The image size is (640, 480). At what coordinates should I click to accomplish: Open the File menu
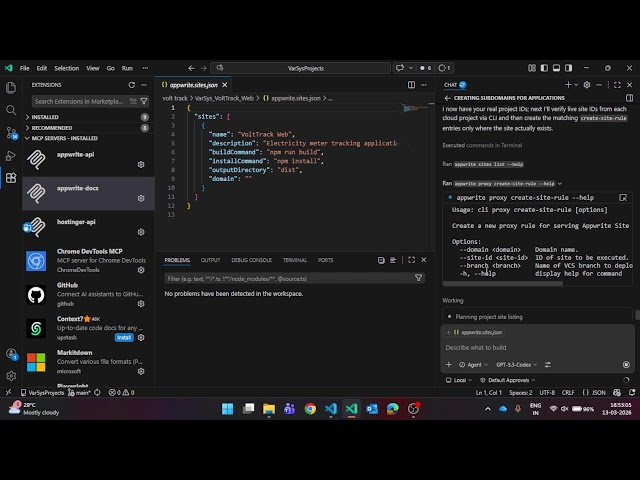(x=24, y=68)
